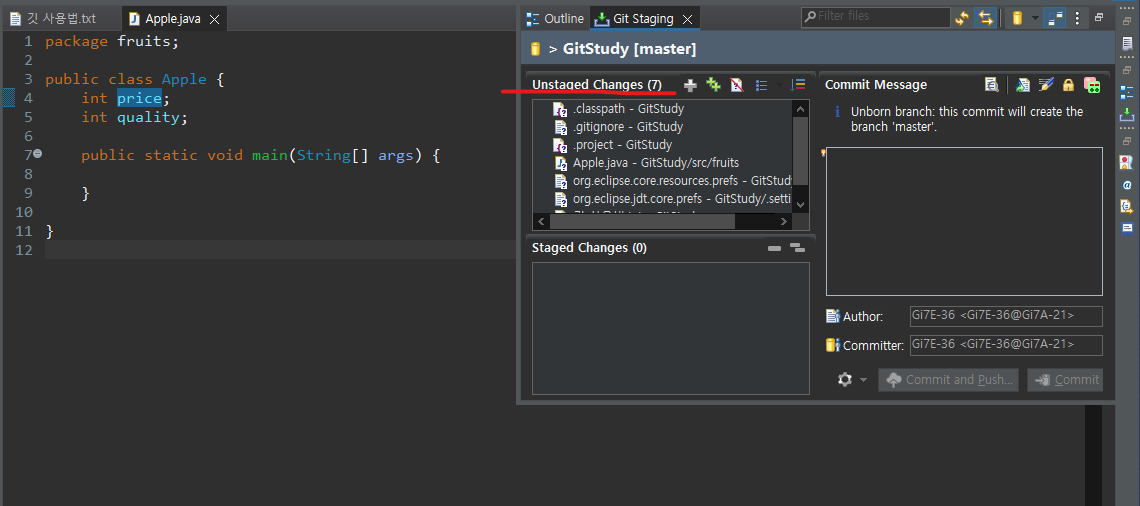Screen dimensions: 1140x506
Task: Click the Unborn branch info icon
Action: pos(837,112)
